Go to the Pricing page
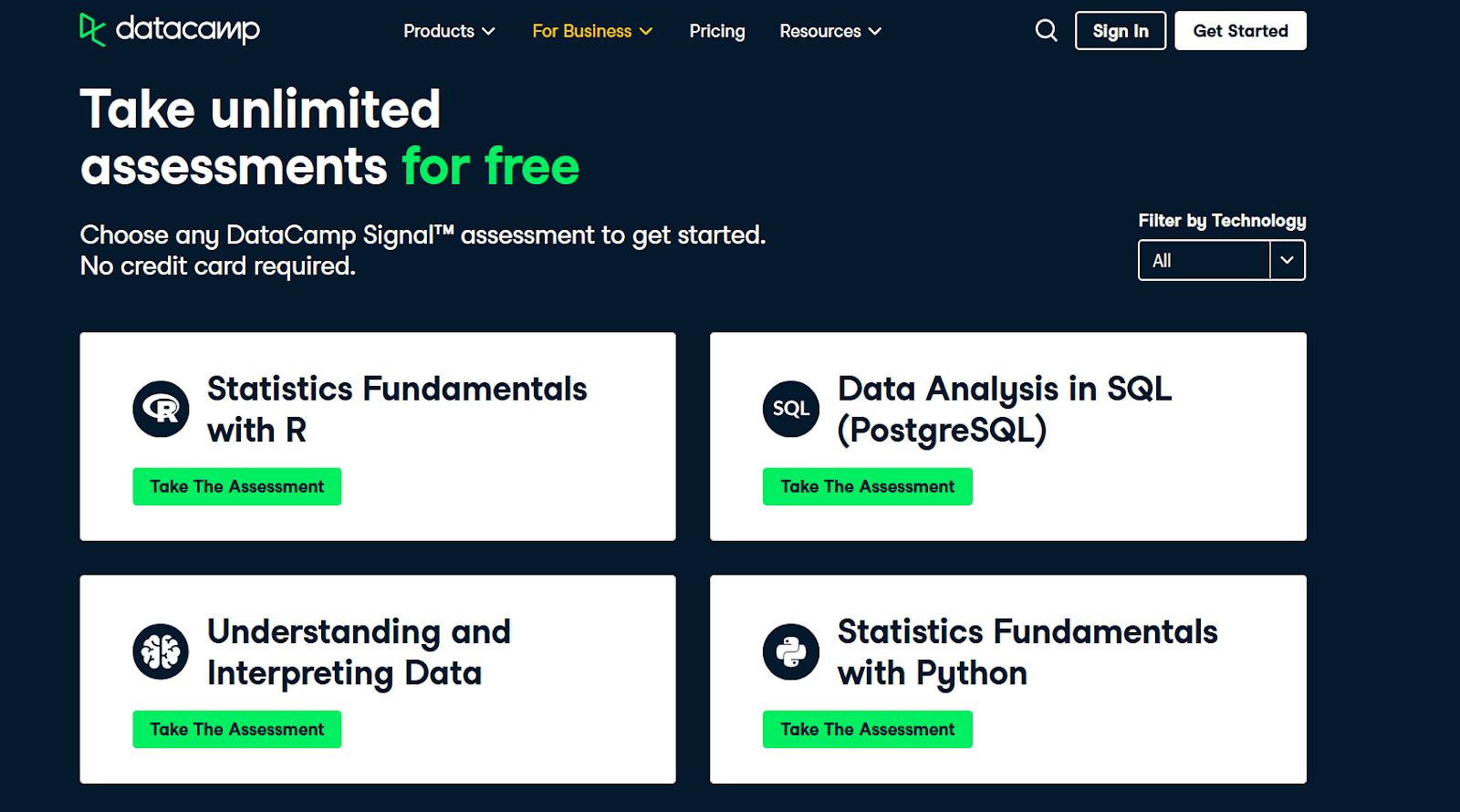1460x812 pixels. [x=717, y=31]
